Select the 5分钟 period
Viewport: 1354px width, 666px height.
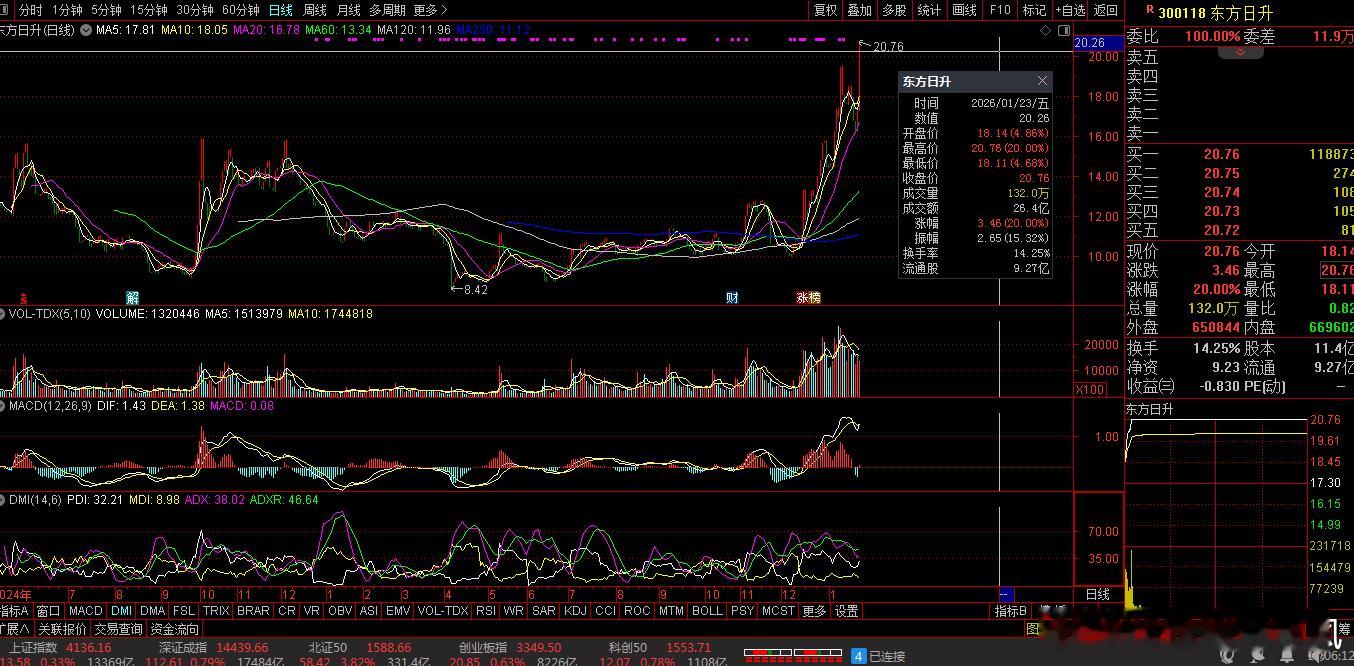[x=106, y=10]
